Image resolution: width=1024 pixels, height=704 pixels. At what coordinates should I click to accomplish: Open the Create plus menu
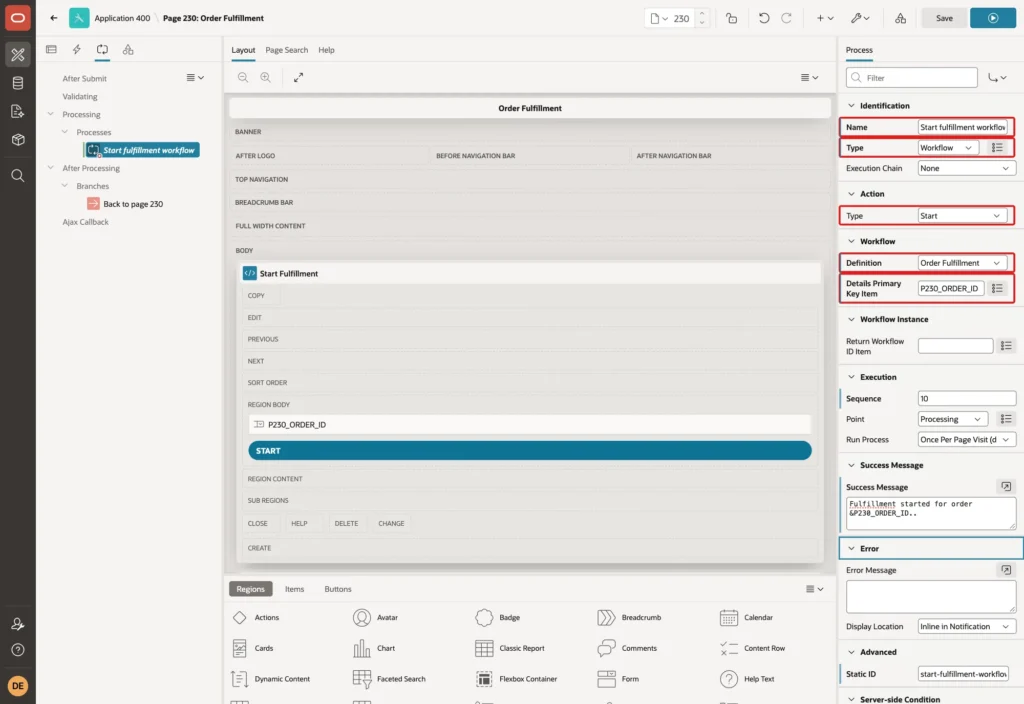point(825,18)
